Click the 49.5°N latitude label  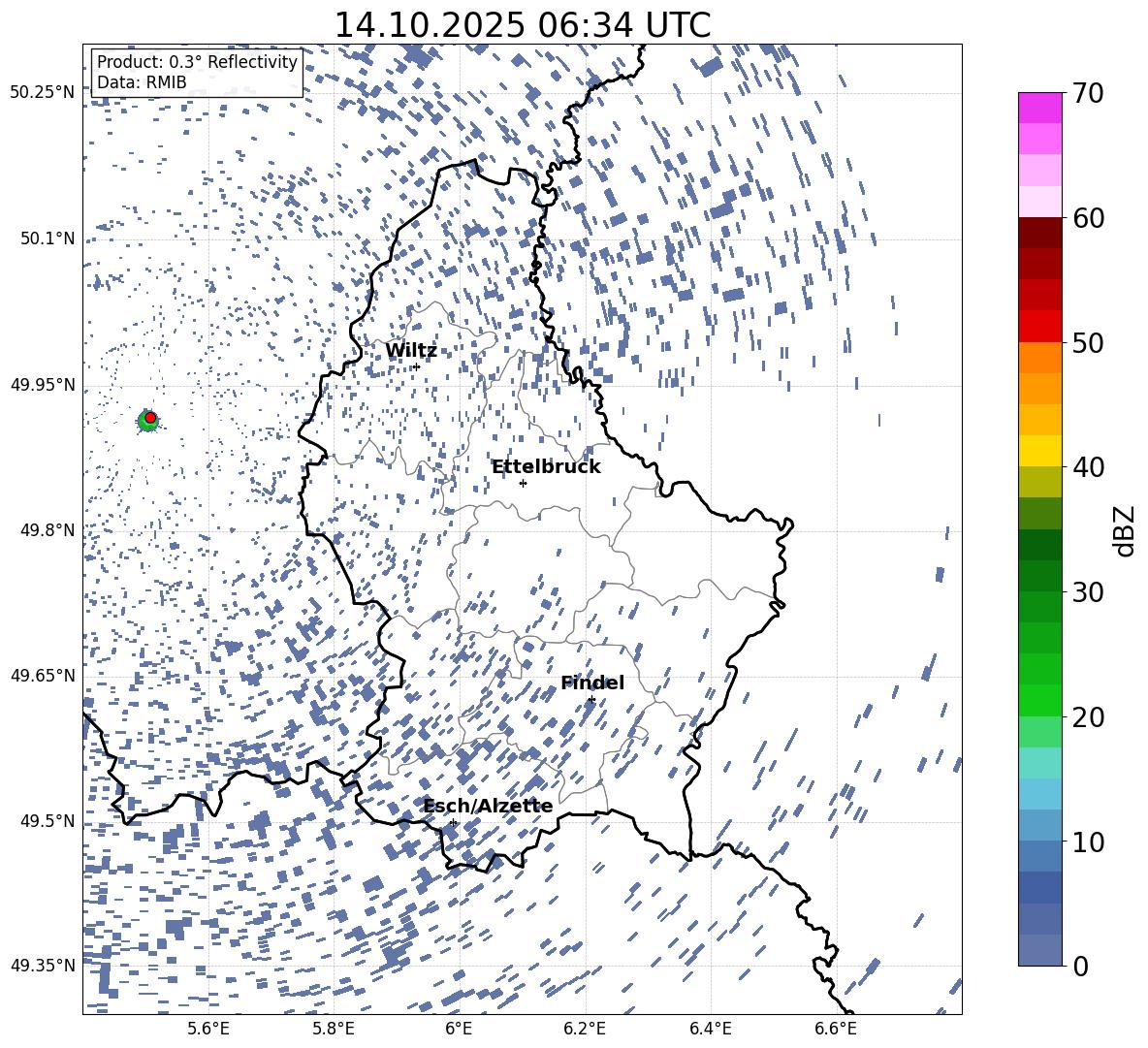48,820
